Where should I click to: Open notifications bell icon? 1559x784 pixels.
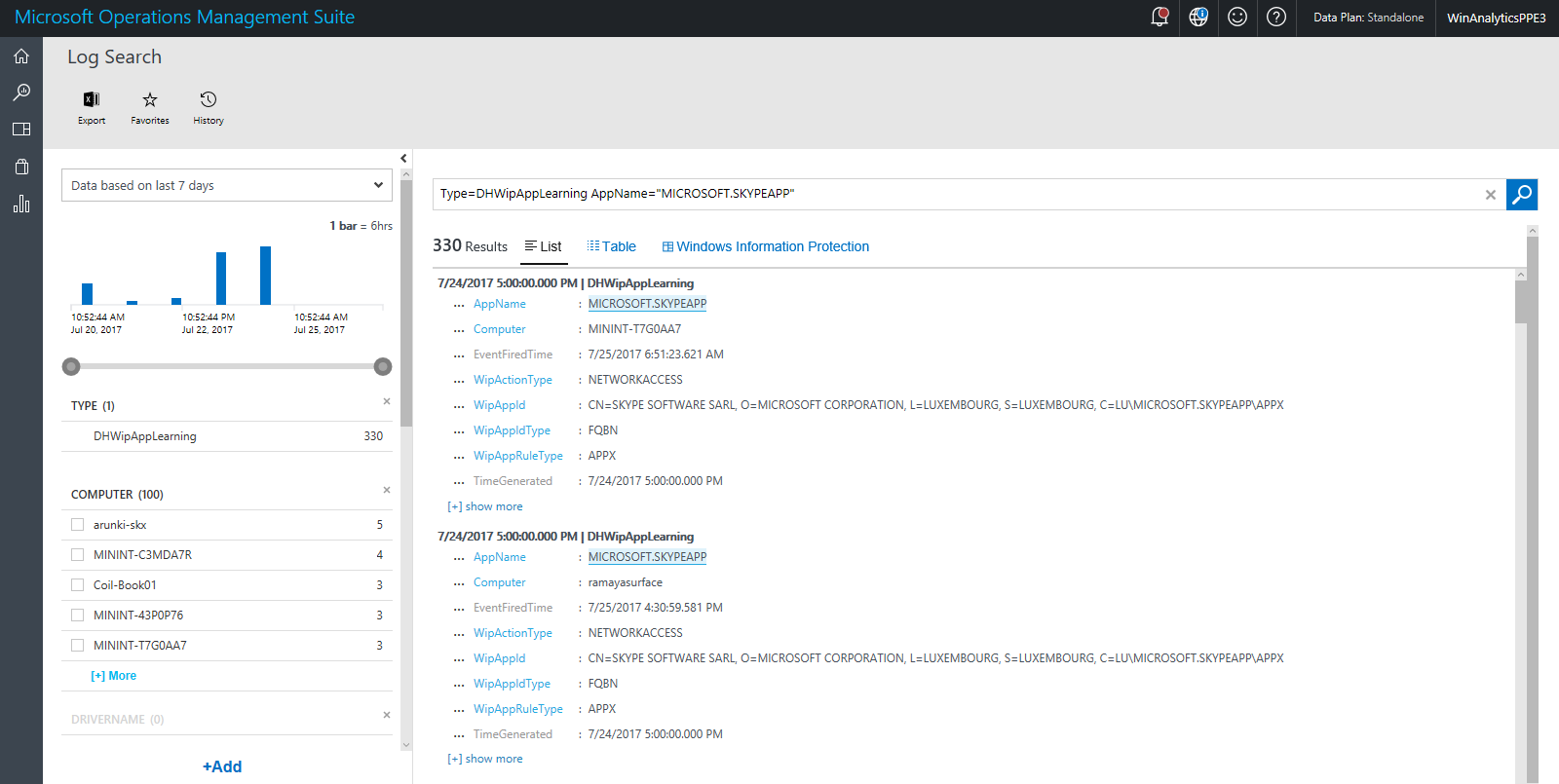tap(1160, 17)
